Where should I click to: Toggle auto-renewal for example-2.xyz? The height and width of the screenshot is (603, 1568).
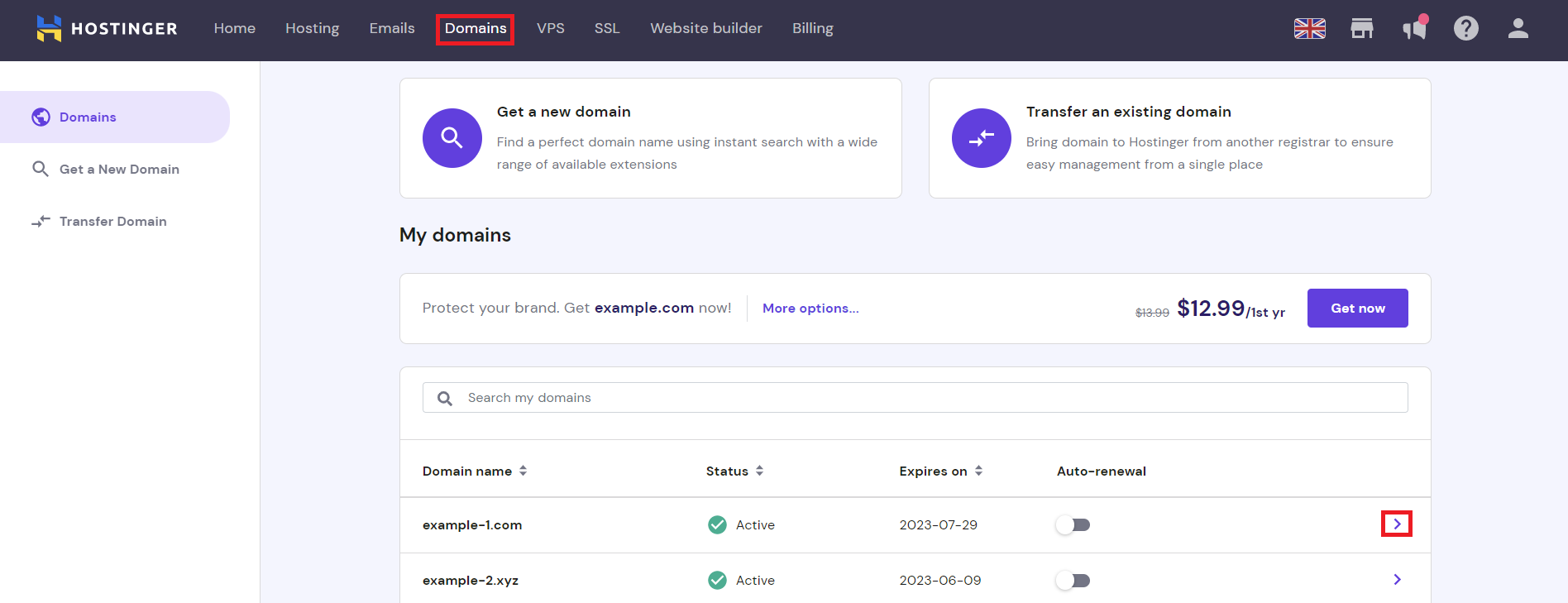(1073, 580)
